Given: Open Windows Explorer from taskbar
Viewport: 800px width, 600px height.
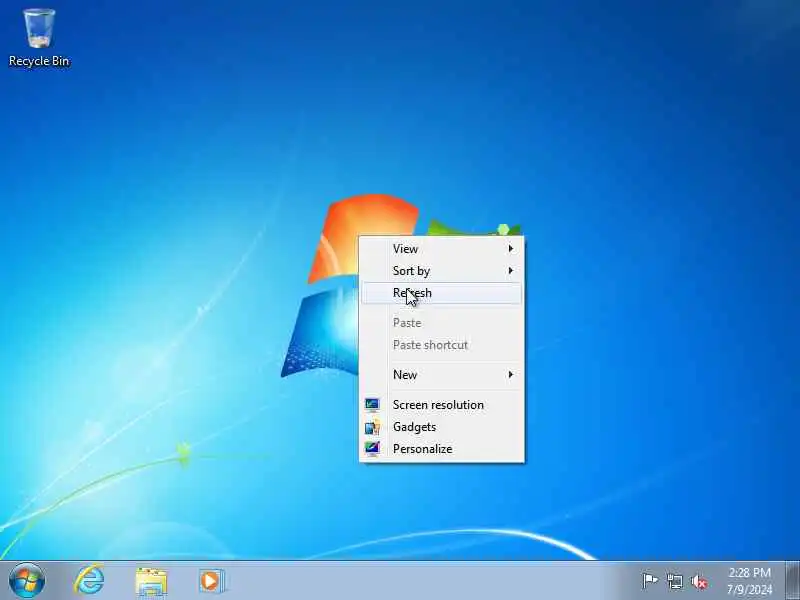Looking at the screenshot, I should [151, 581].
